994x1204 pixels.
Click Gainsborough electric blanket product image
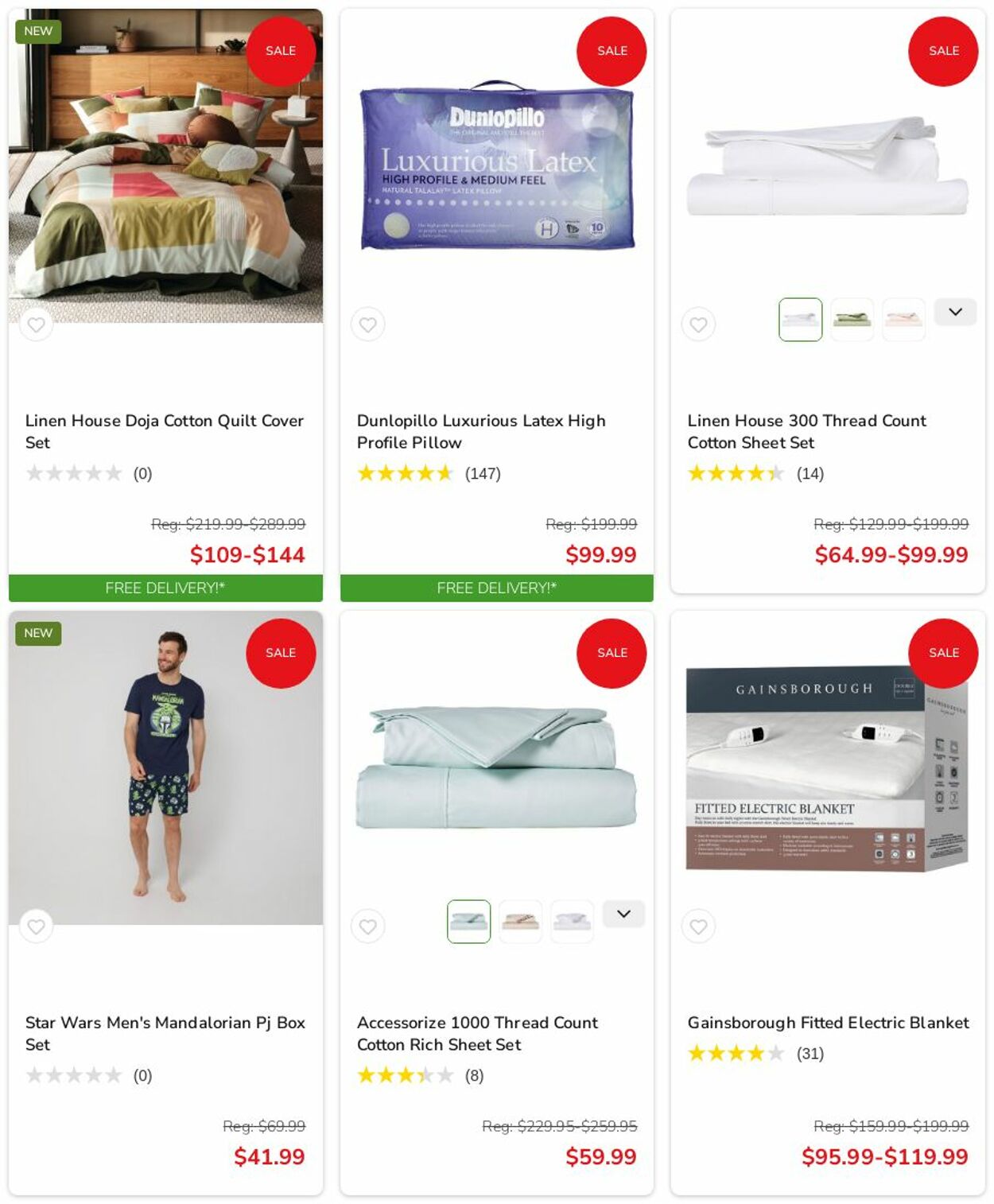click(827, 767)
